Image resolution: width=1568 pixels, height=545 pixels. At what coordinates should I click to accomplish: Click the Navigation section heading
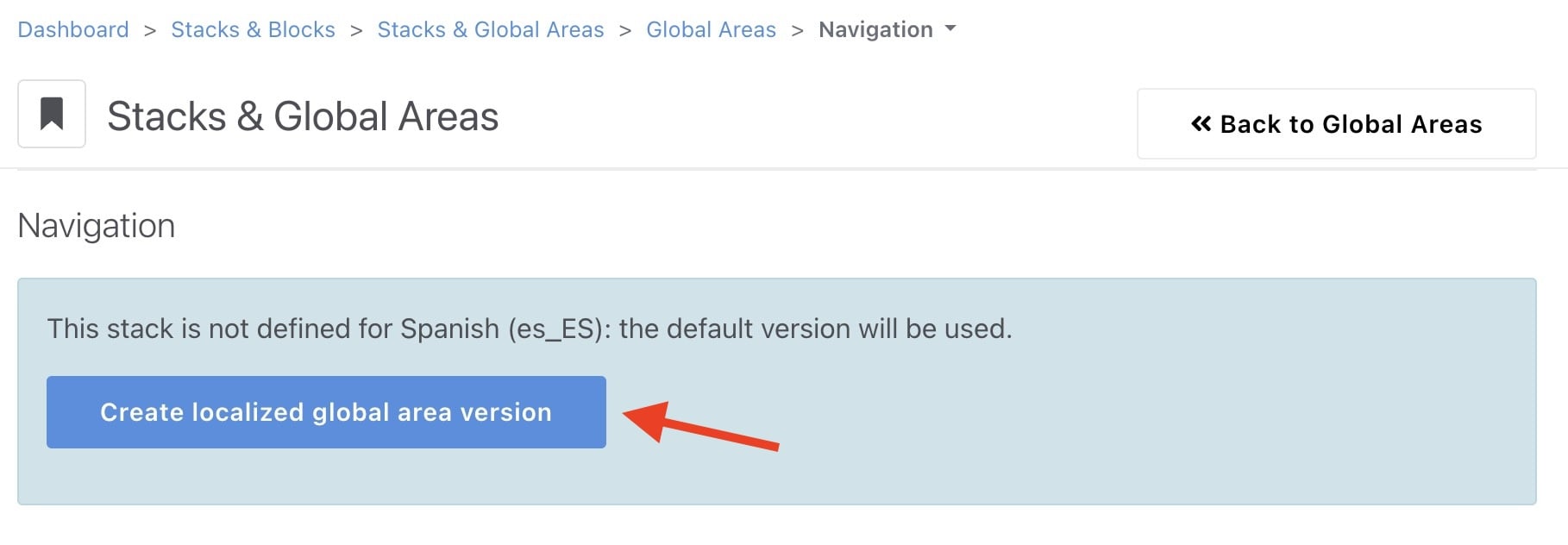97,226
